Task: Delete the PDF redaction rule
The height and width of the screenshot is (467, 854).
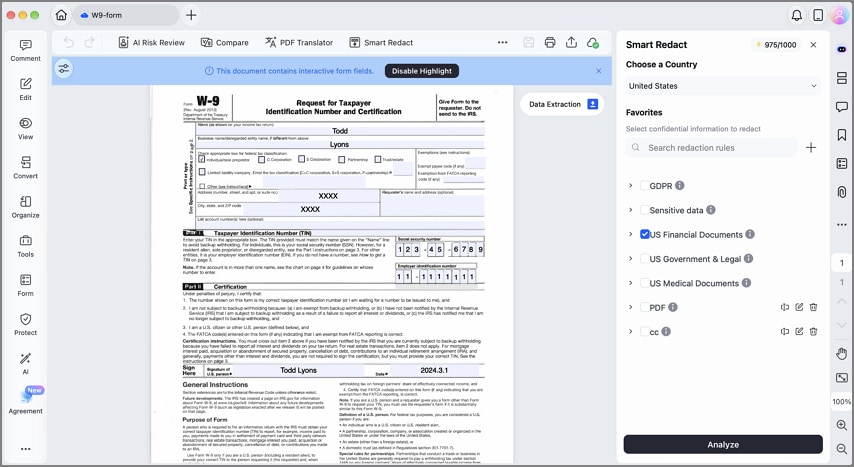Action: point(813,307)
